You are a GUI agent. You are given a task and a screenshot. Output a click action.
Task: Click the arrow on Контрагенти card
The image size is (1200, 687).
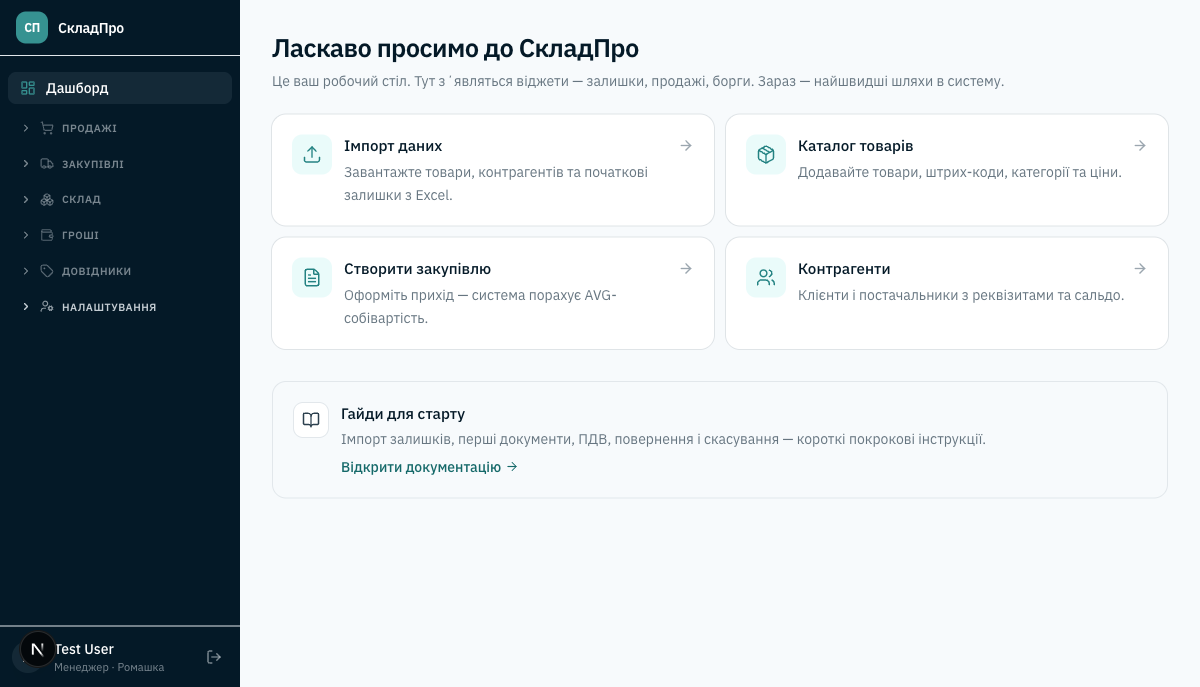1140,269
